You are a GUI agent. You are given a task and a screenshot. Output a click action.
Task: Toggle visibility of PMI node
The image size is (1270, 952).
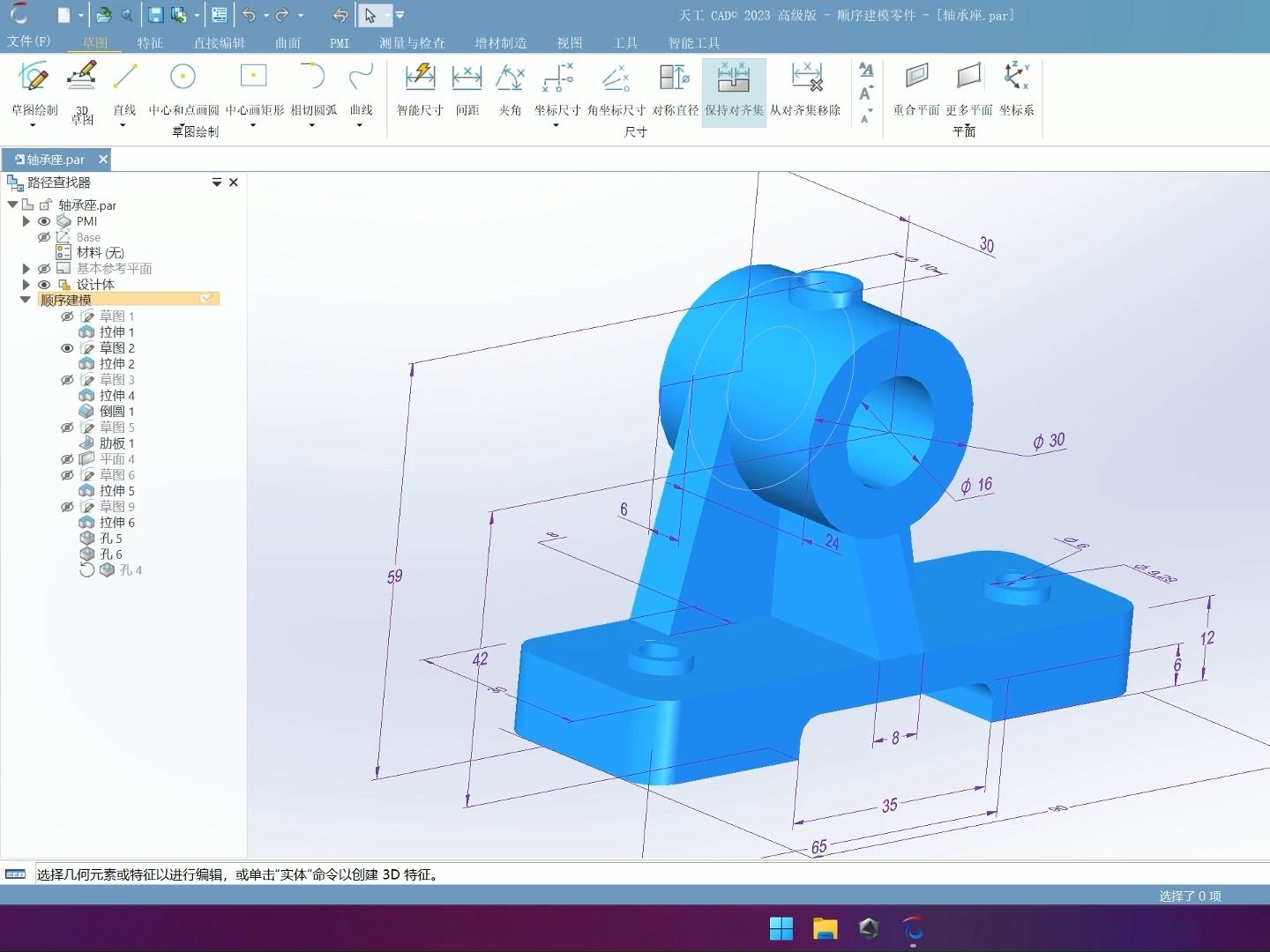point(44,221)
